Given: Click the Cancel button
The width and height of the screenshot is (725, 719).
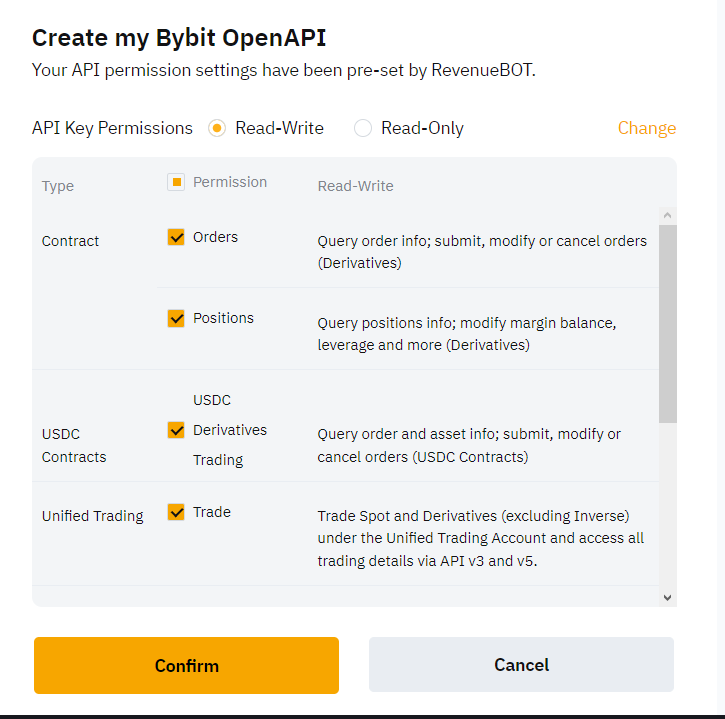Looking at the screenshot, I should pos(521,664).
